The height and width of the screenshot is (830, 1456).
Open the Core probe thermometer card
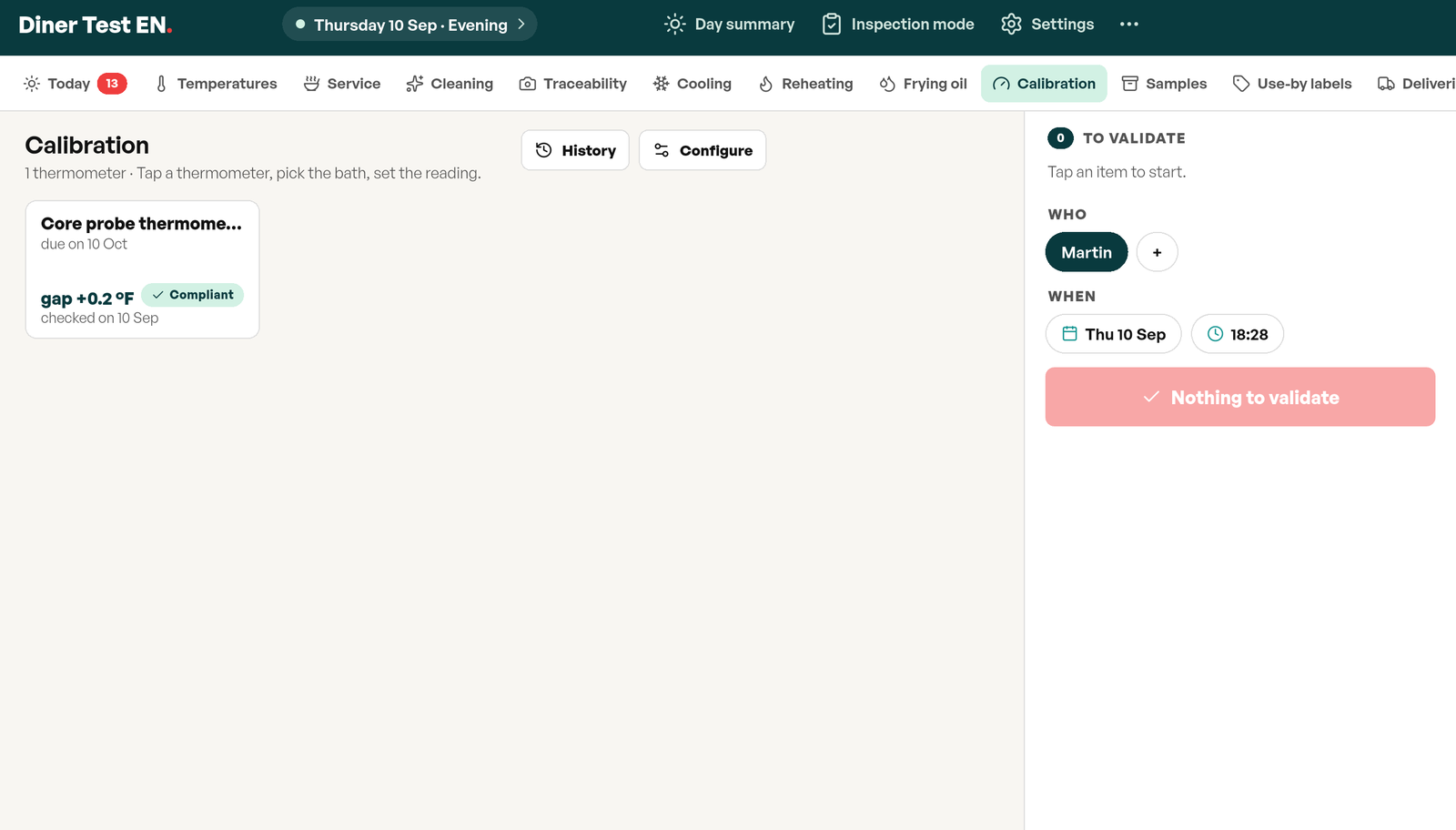pyautogui.click(x=142, y=269)
